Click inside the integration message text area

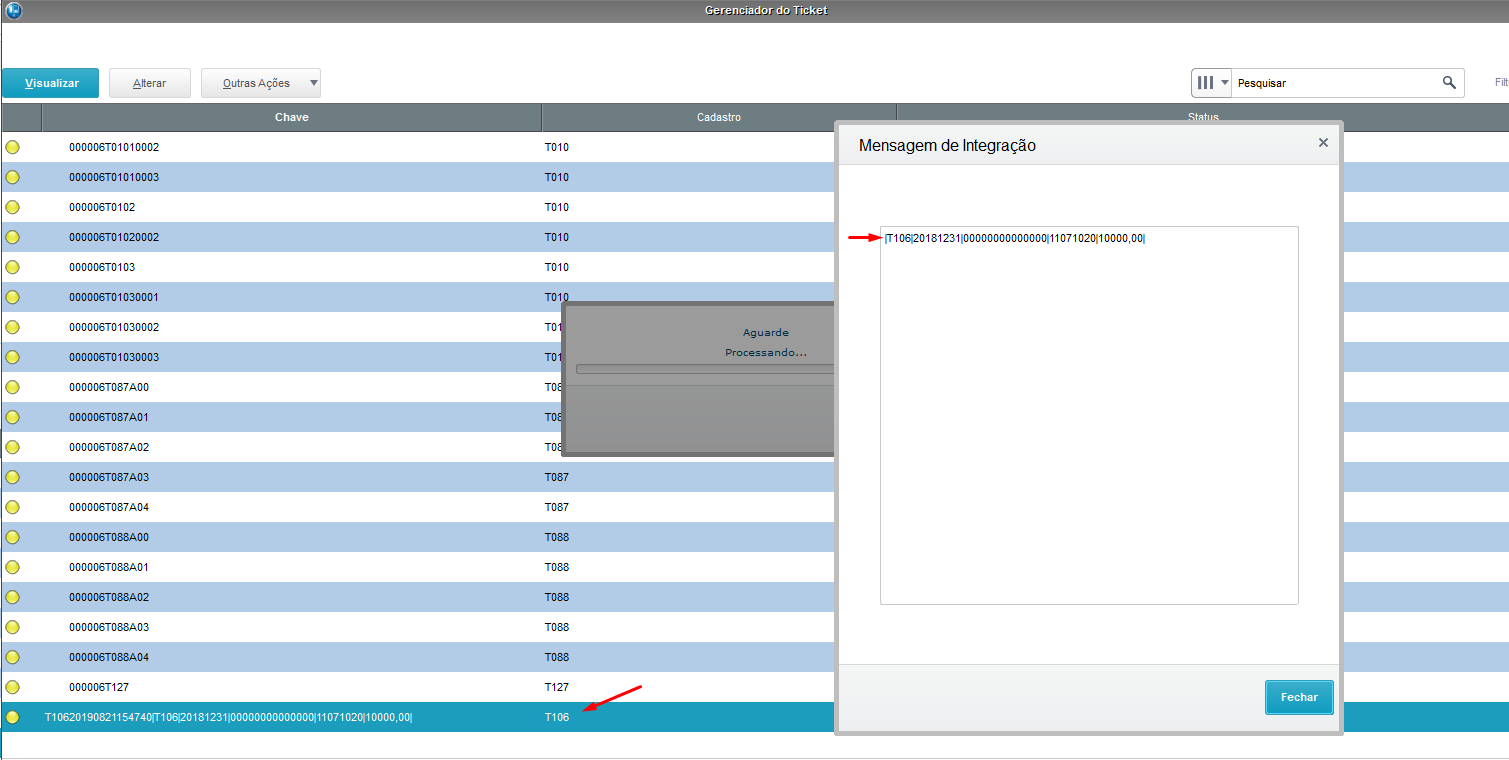tap(1089, 415)
